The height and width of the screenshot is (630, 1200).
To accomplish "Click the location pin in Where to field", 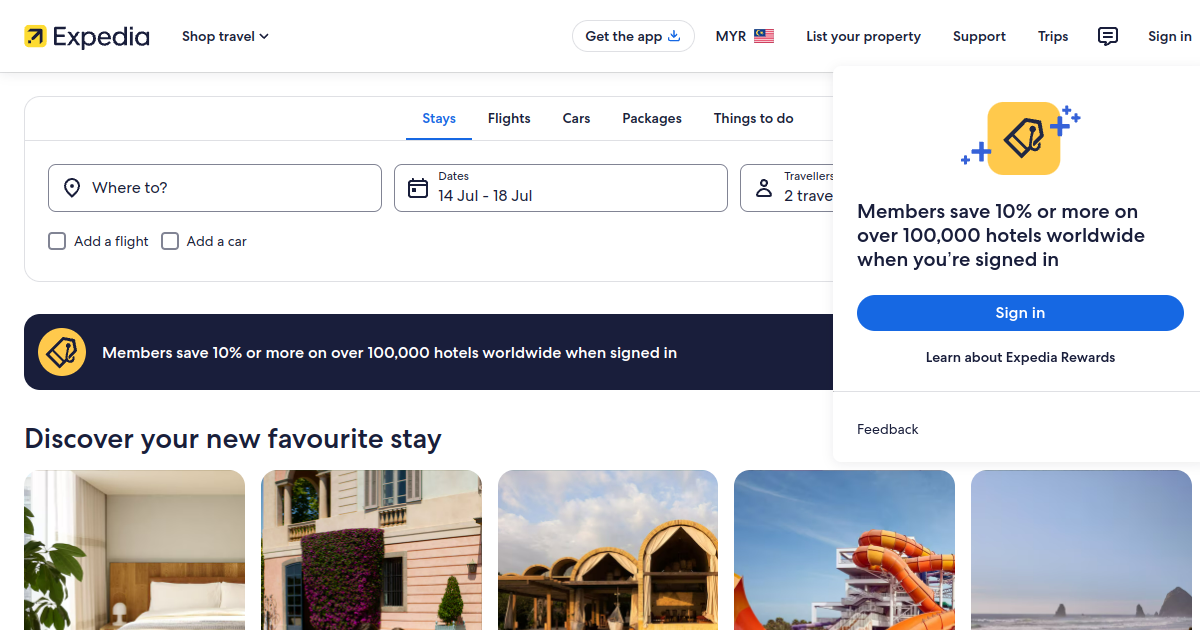I will (72, 188).
